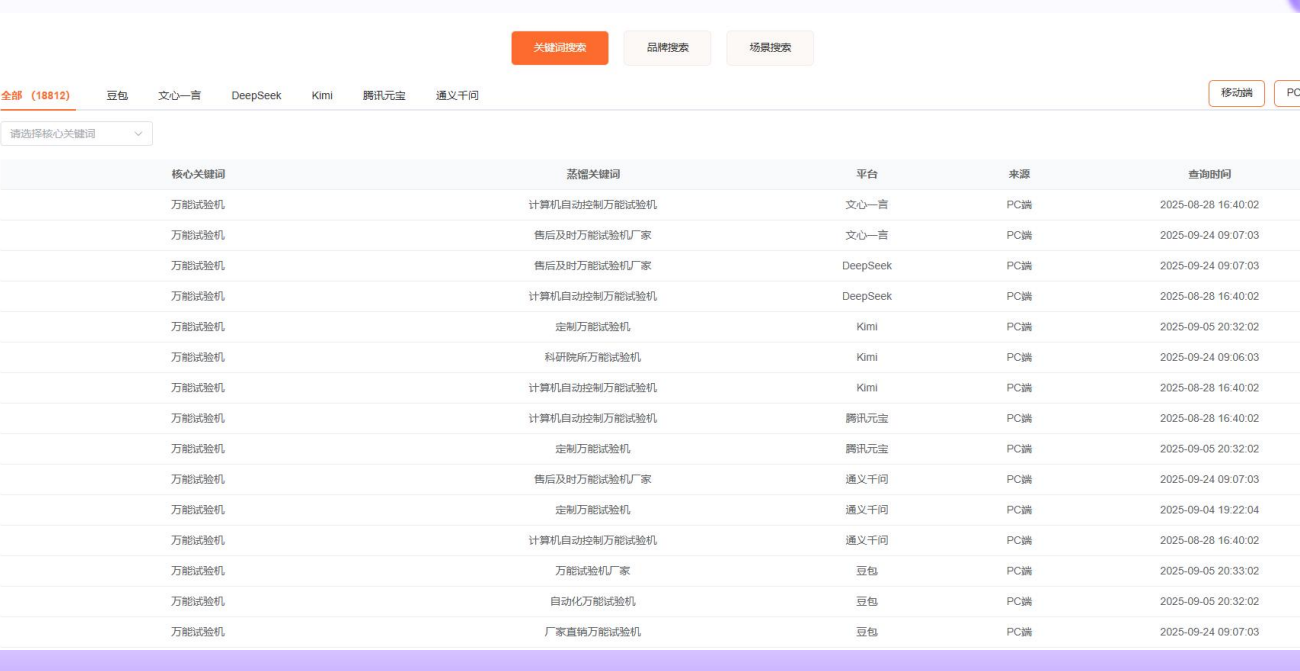This screenshot has height=671, width=1300.
Task: Toggle the 移动端 device filter
Action: point(1236,93)
